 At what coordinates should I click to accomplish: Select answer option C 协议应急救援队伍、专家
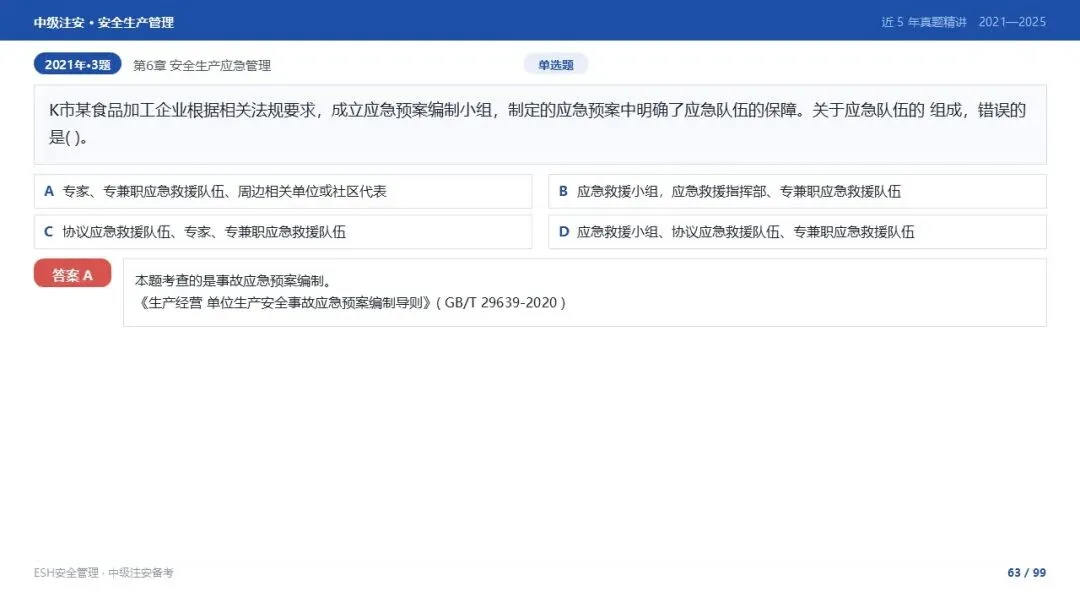point(283,232)
